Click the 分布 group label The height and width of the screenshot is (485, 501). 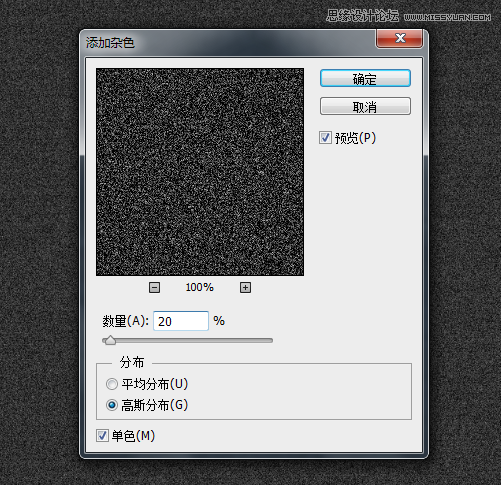pyautogui.click(x=132, y=362)
